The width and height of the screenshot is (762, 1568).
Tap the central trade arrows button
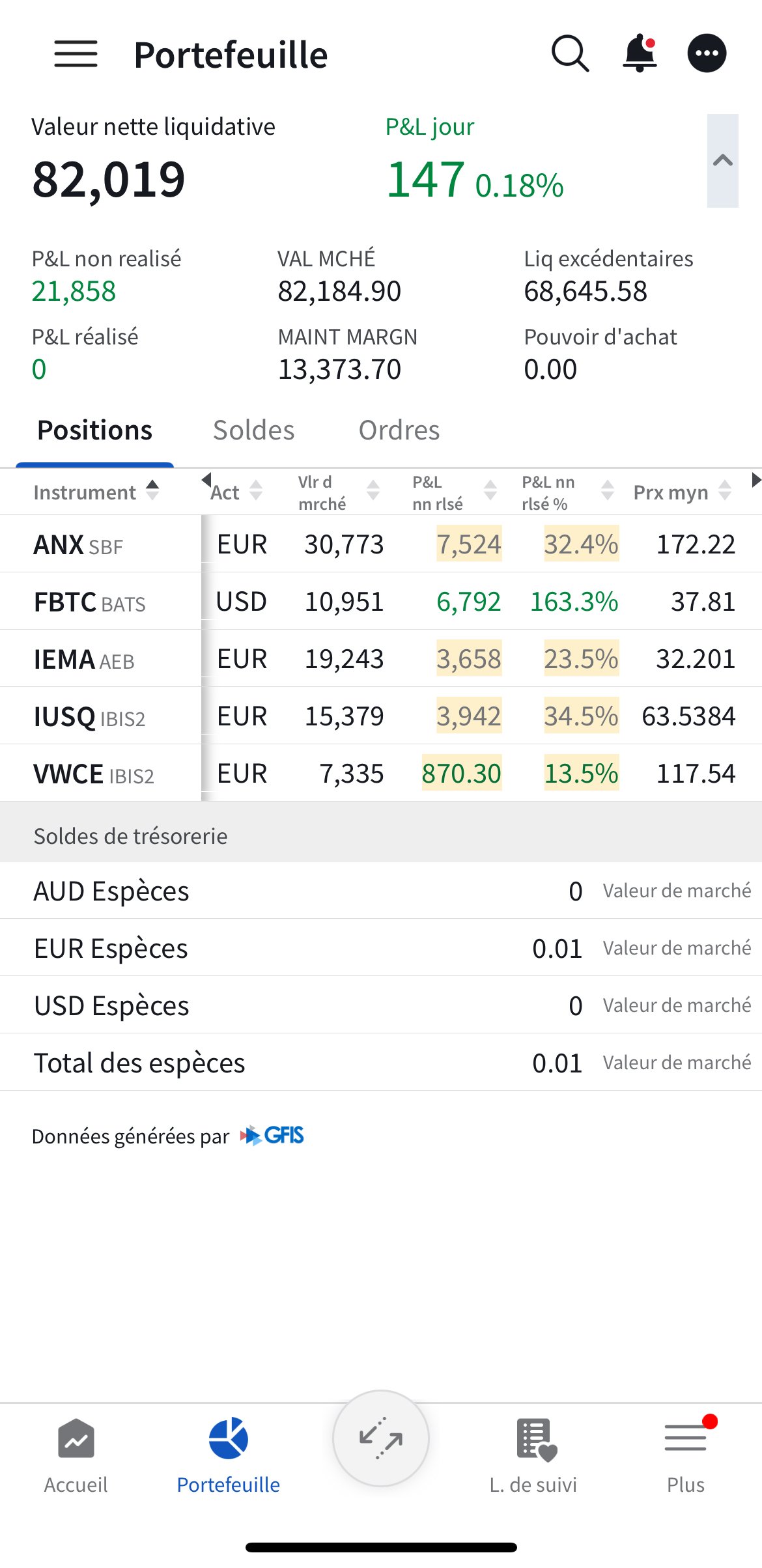pos(381,1438)
